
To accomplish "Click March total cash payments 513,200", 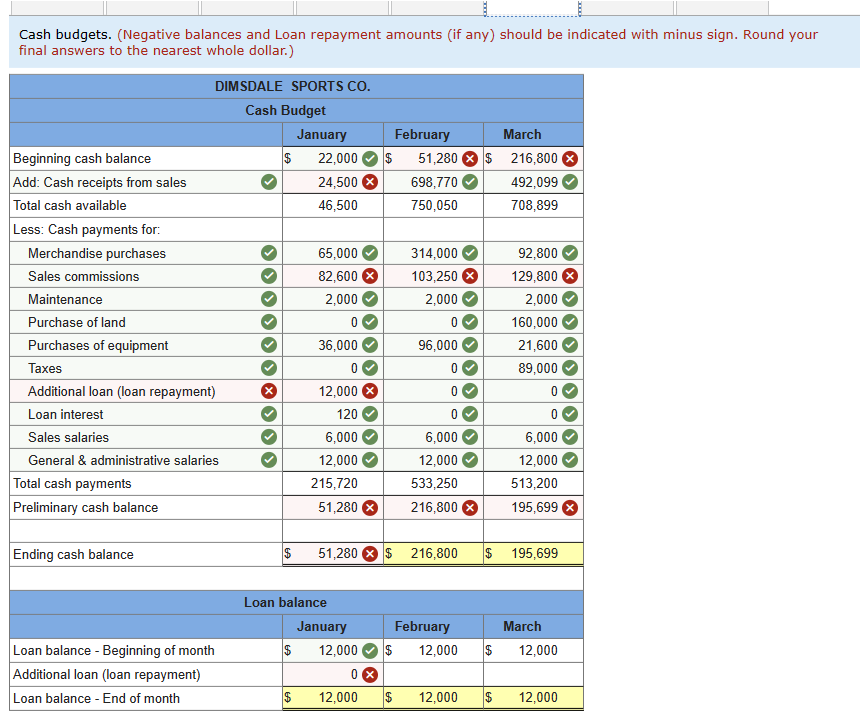I will (x=534, y=483).
